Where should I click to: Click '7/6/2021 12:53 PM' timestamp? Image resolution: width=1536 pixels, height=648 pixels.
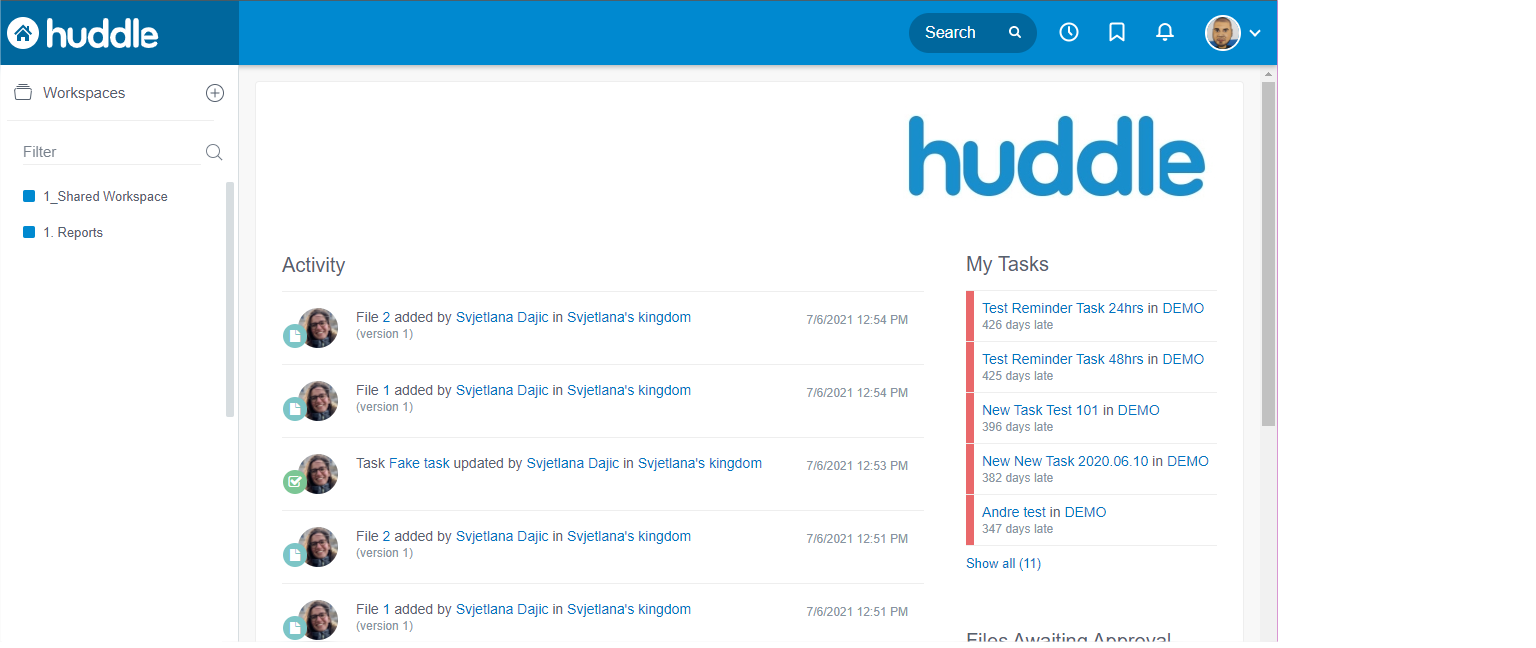[x=857, y=466]
